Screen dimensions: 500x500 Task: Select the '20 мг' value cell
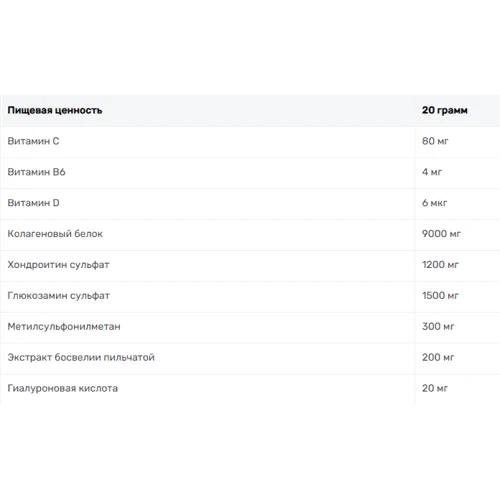tap(435, 388)
